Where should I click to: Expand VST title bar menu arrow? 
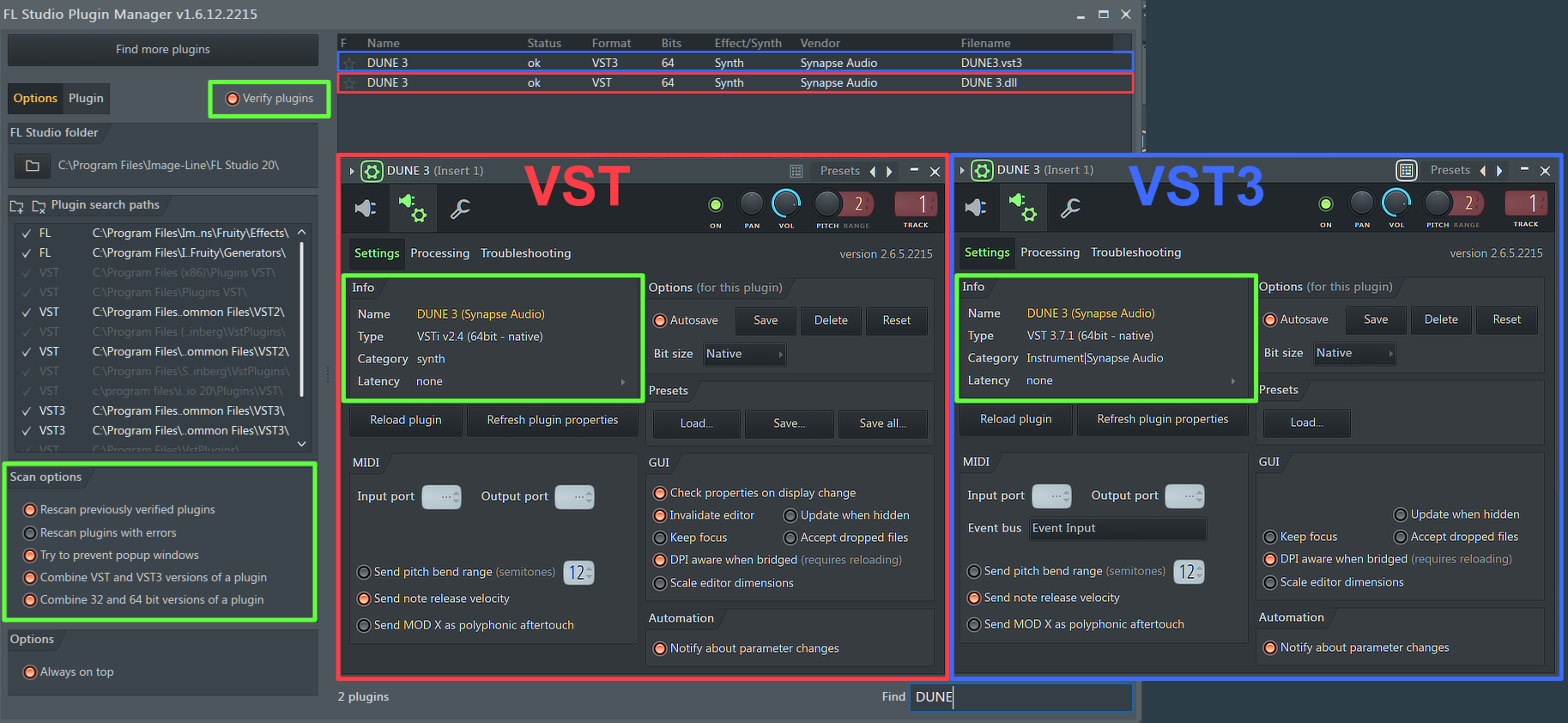pyautogui.click(x=352, y=172)
